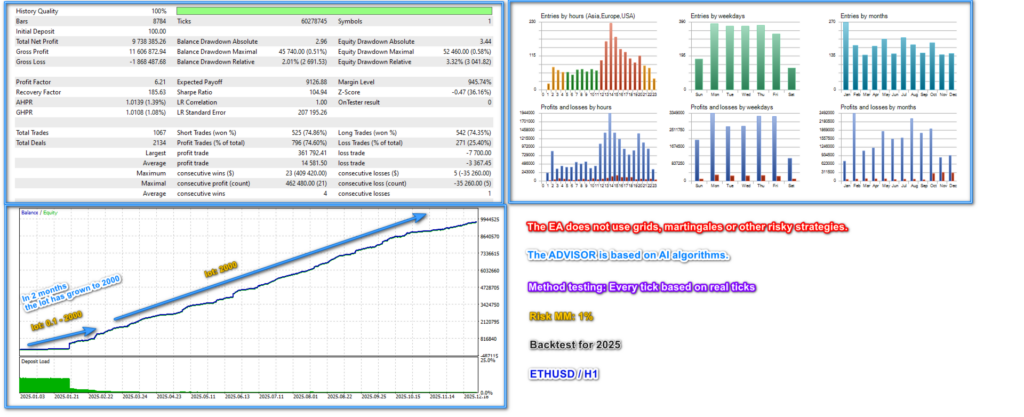Screen dimensions: 1024x417
Task: Click the Sat bar in Entries by weekdays
Action: click(792, 78)
